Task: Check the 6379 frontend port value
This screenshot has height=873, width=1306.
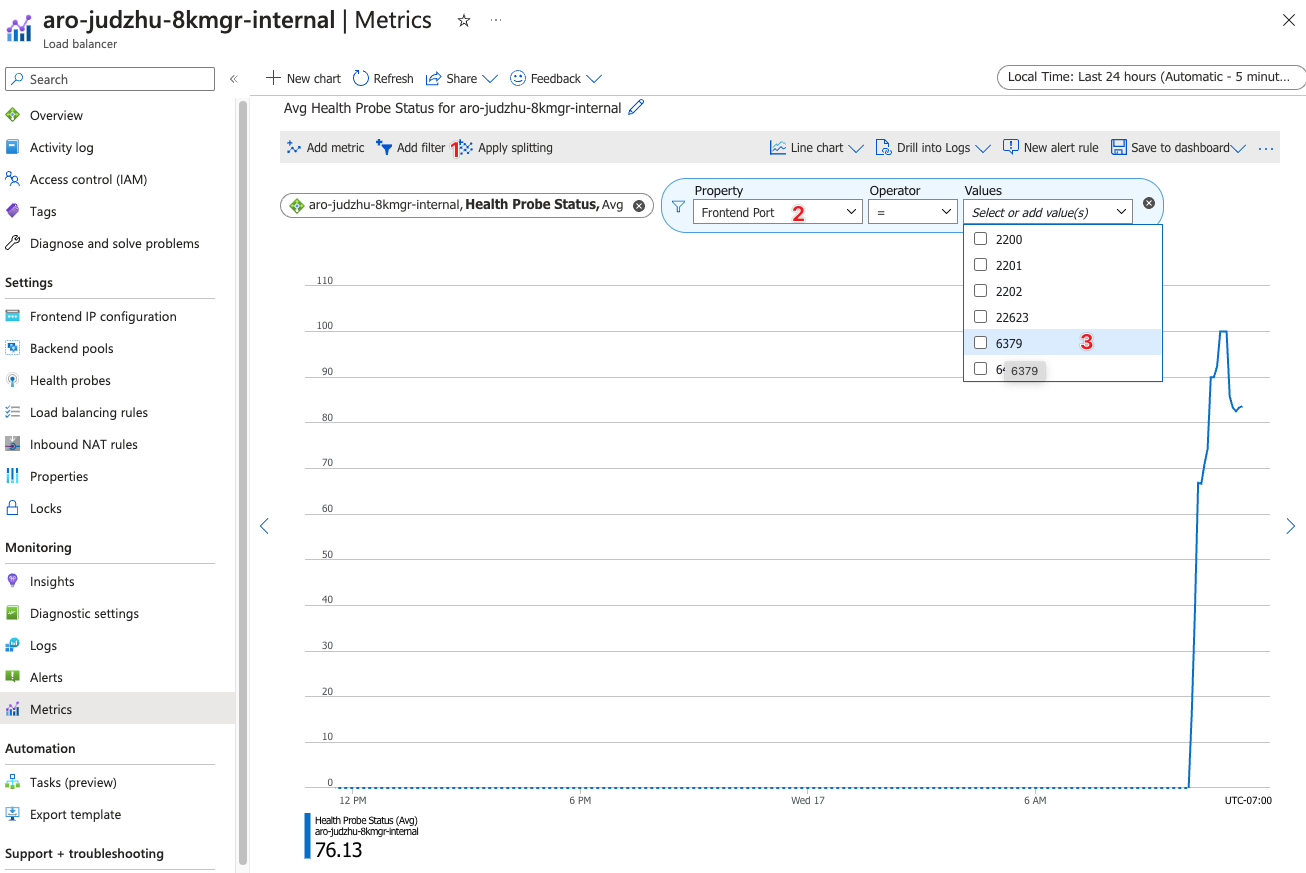Action: pyautogui.click(x=979, y=342)
